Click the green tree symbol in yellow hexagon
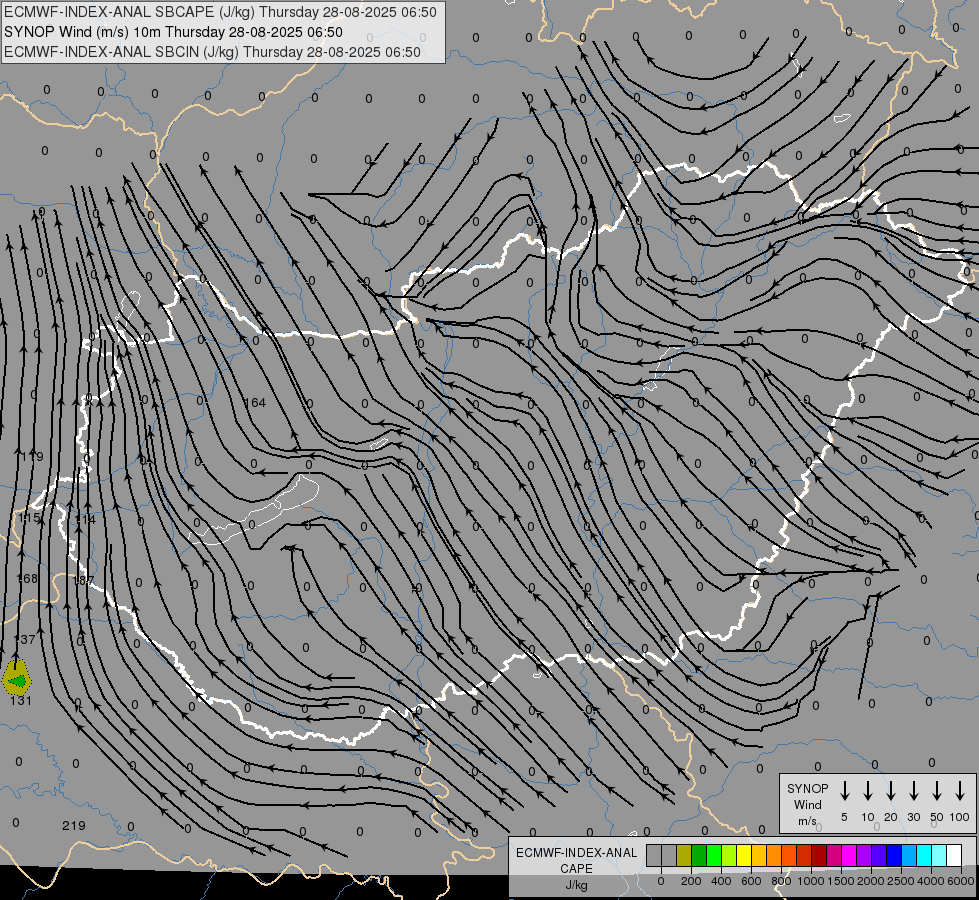The image size is (979, 900). pyautogui.click(x=17, y=680)
